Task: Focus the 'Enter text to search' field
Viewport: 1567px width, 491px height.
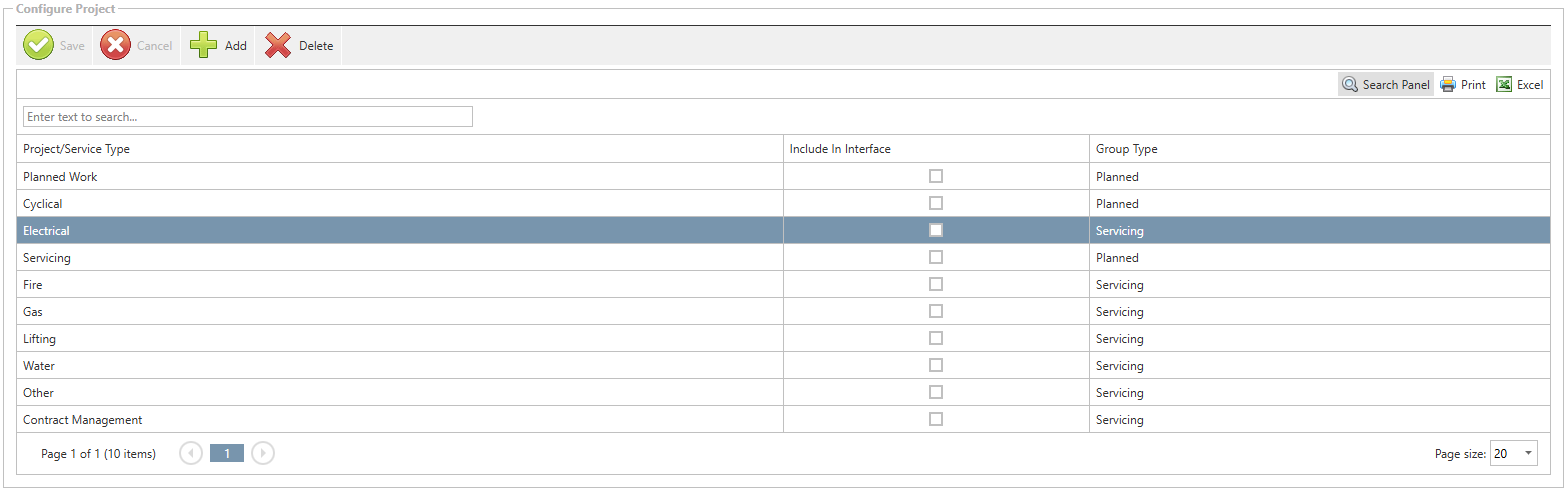Action: pos(247,117)
